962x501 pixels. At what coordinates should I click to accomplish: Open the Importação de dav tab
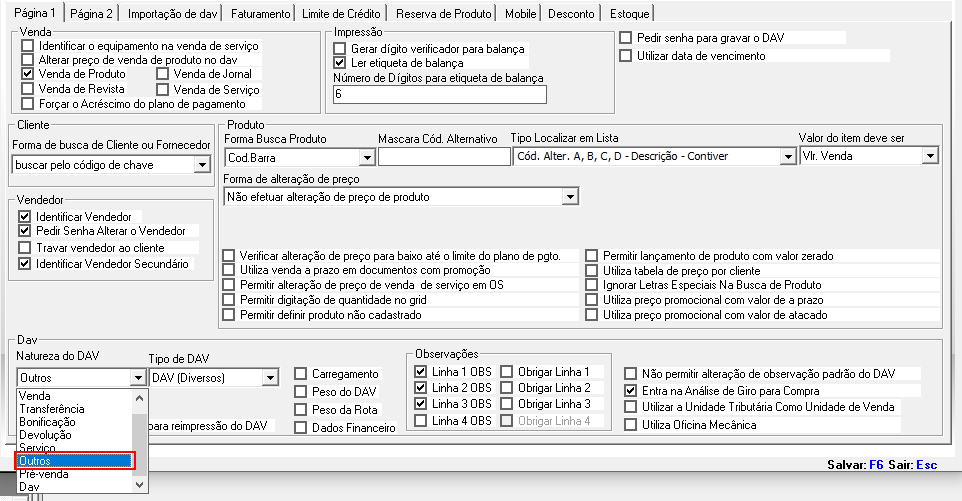[x=172, y=13]
